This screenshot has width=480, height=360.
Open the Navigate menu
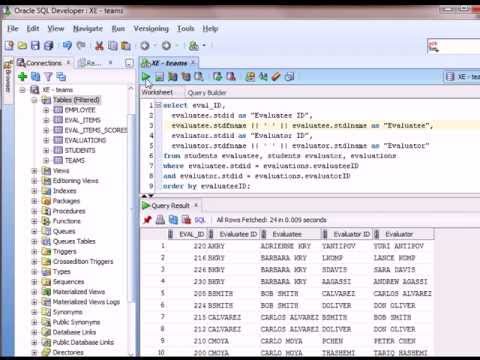(x=88, y=29)
